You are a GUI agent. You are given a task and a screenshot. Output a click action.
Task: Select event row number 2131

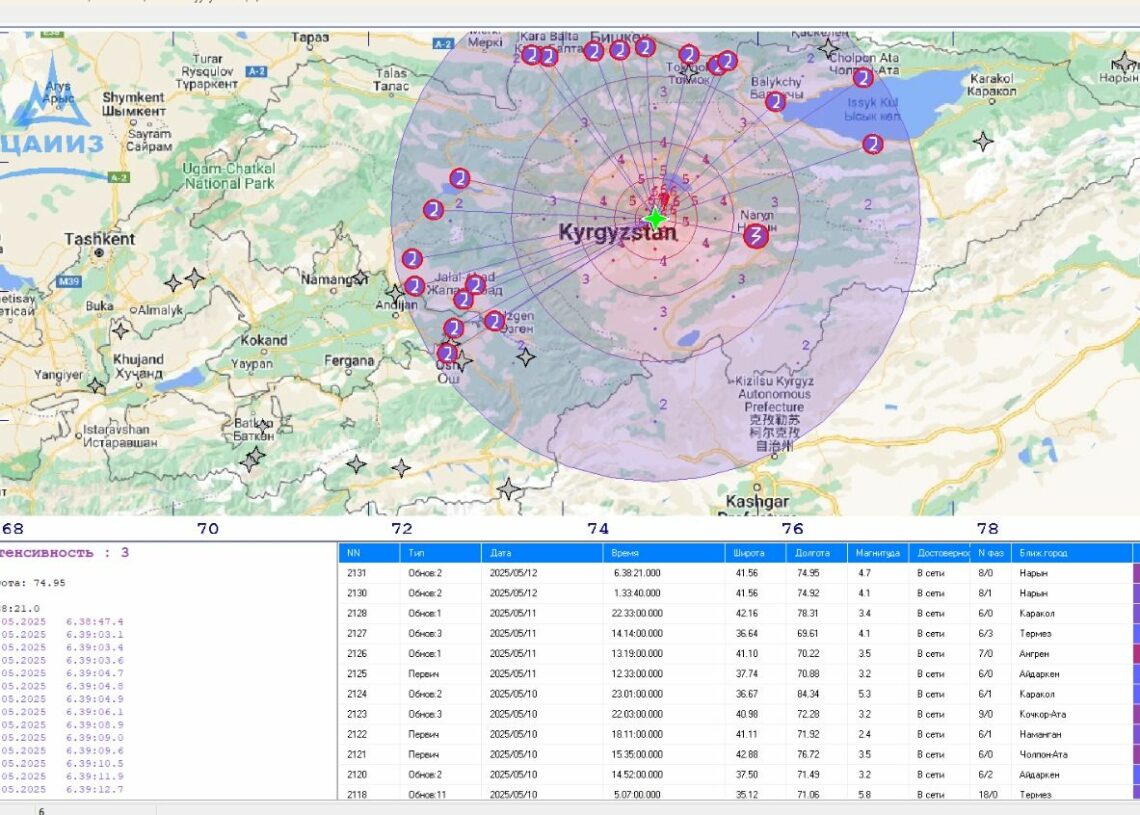(358, 573)
